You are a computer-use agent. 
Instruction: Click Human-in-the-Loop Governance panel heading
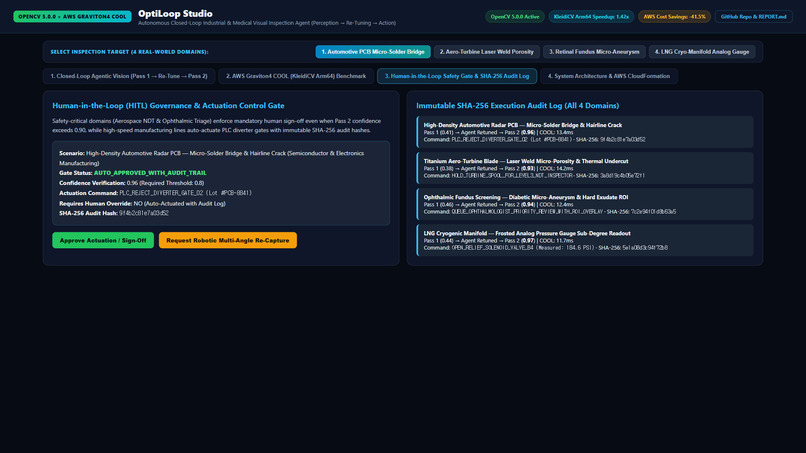pos(168,105)
